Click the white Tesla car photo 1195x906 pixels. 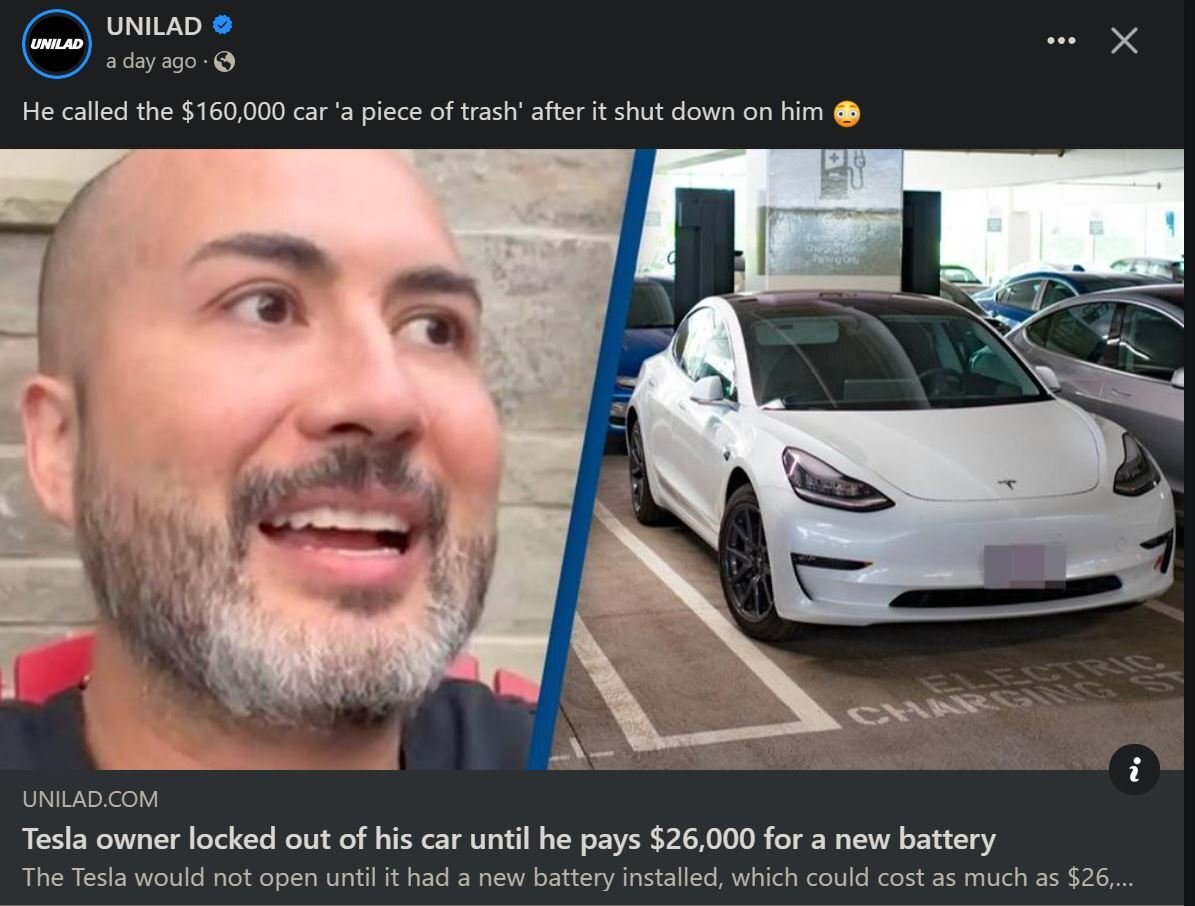[899, 465]
